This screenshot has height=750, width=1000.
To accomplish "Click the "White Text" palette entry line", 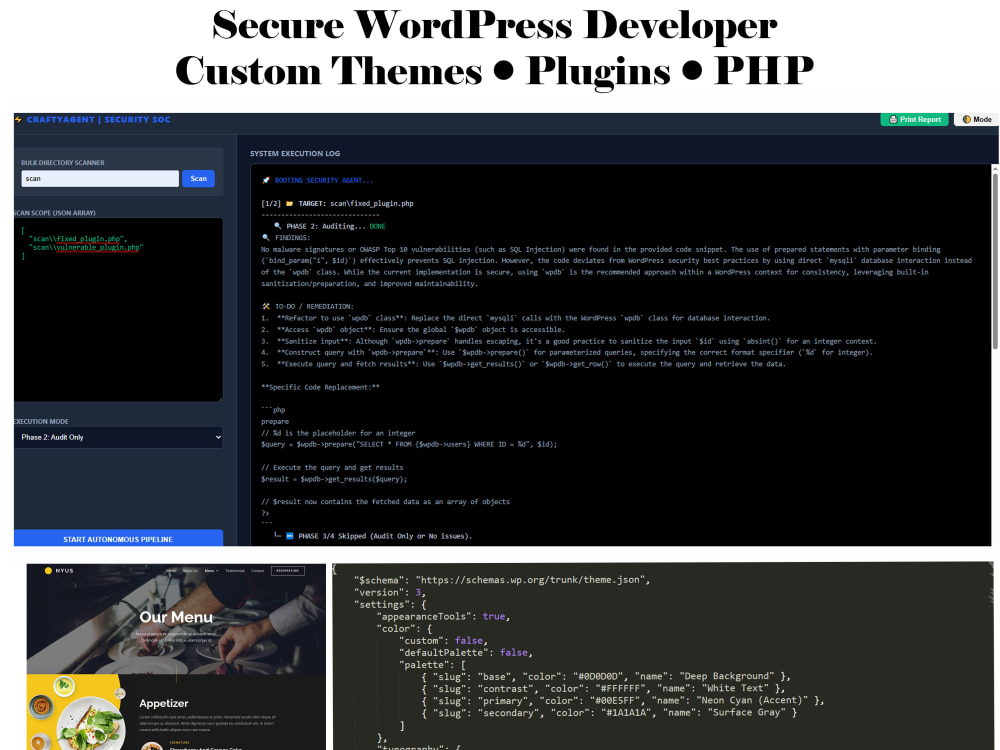I will [603, 688].
